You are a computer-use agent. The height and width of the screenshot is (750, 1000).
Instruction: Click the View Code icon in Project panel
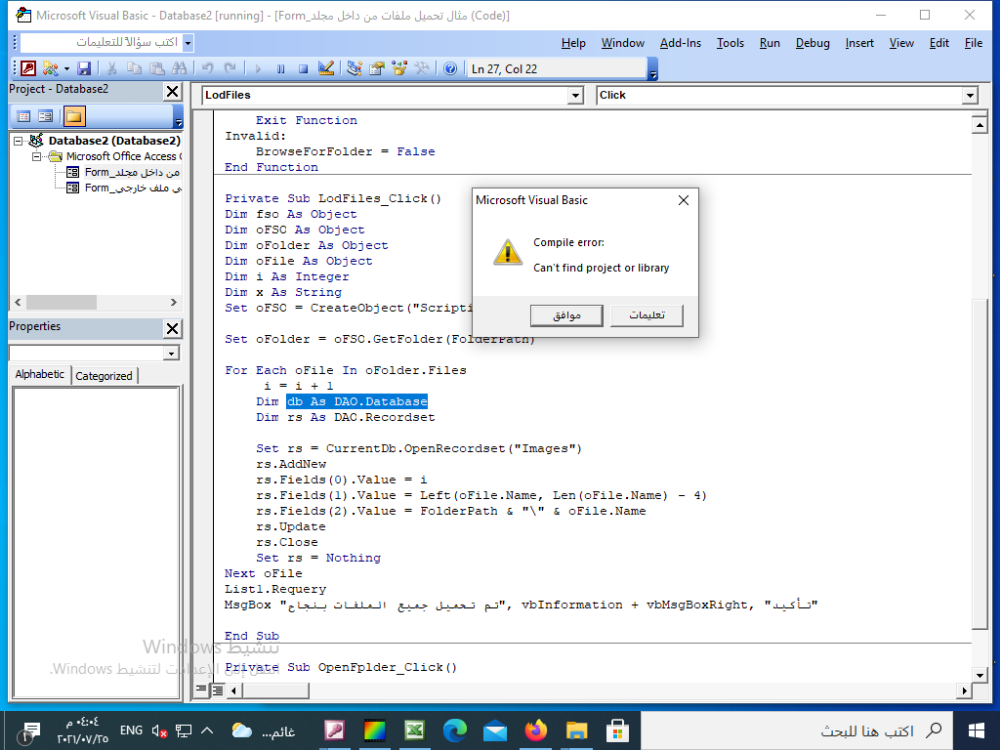point(24,116)
